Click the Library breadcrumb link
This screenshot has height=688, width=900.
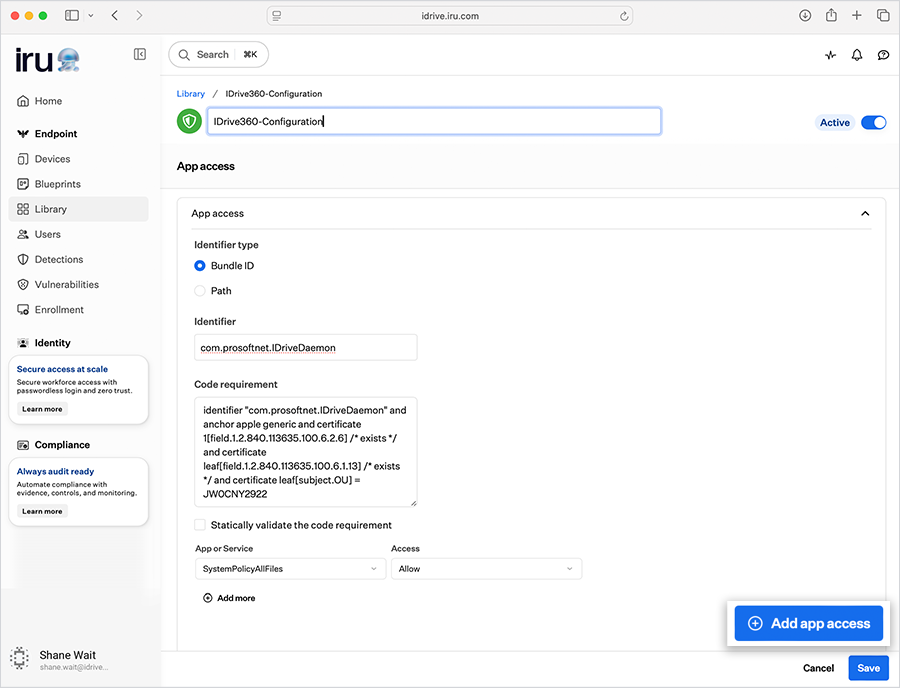pos(191,94)
